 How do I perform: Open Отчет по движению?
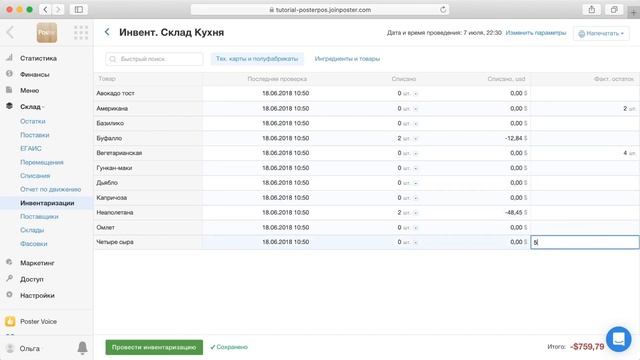[51, 189]
